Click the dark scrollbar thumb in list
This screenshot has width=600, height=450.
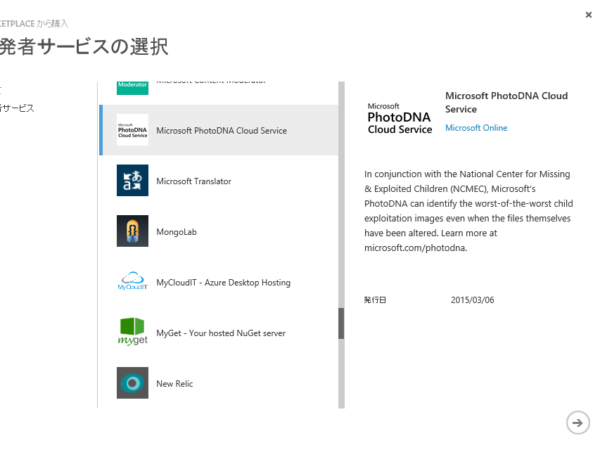341,323
